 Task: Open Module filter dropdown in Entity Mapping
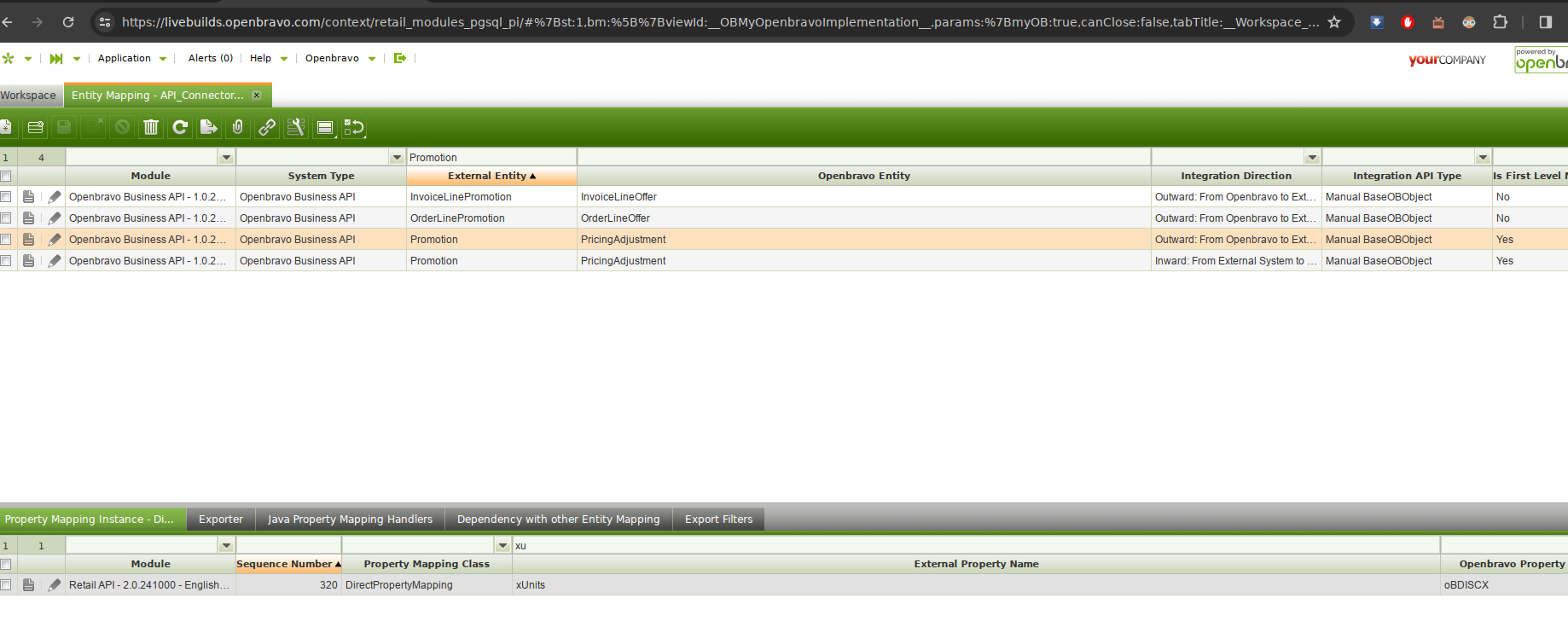[x=226, y=158]
